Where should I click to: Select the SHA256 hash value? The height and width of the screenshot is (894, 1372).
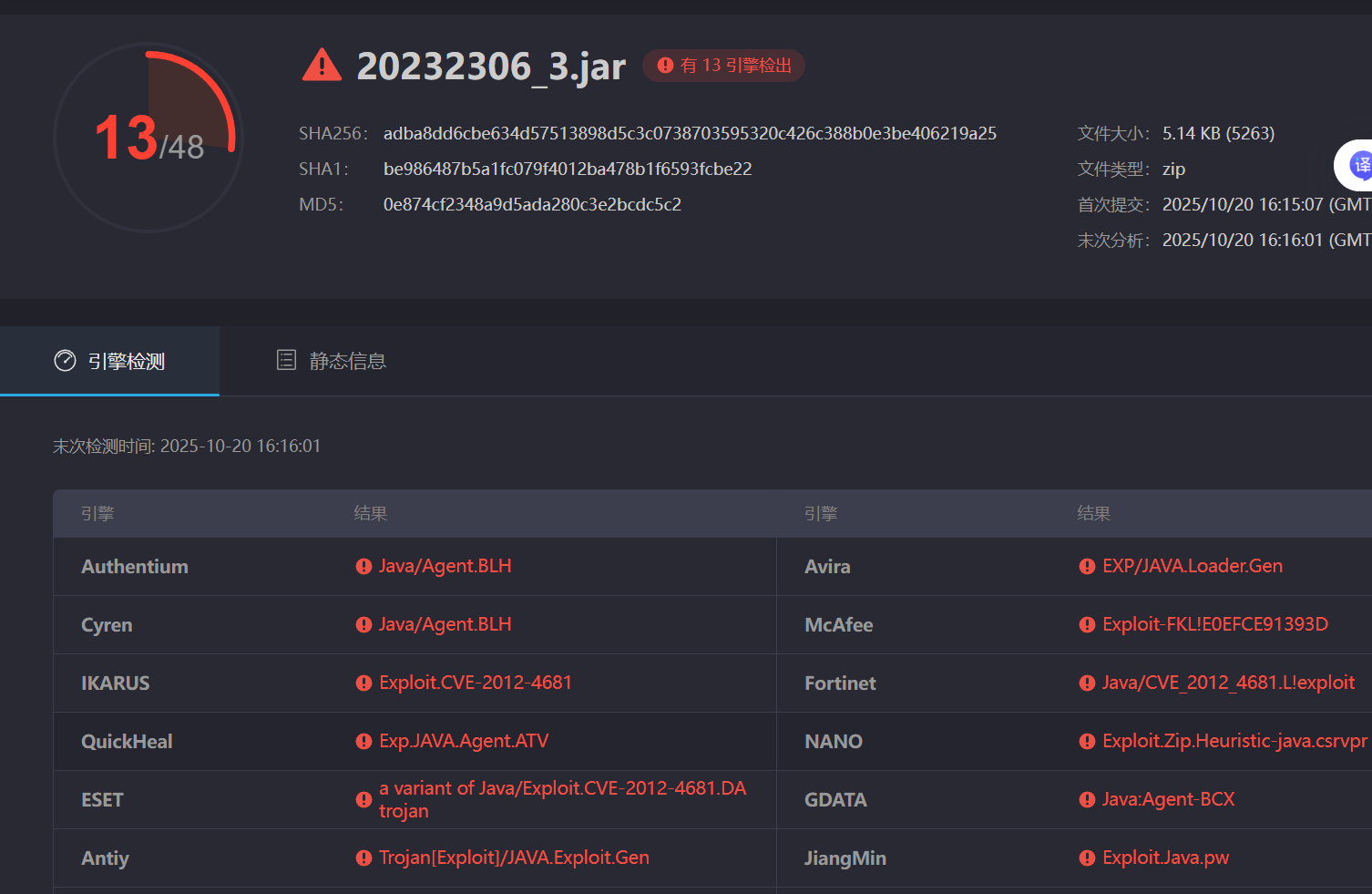tap(690, 133)
